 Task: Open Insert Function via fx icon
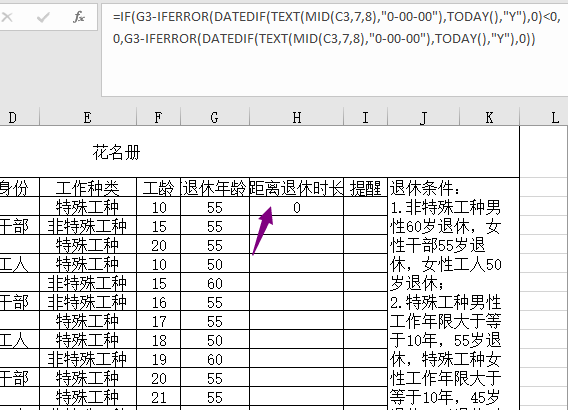79,17
